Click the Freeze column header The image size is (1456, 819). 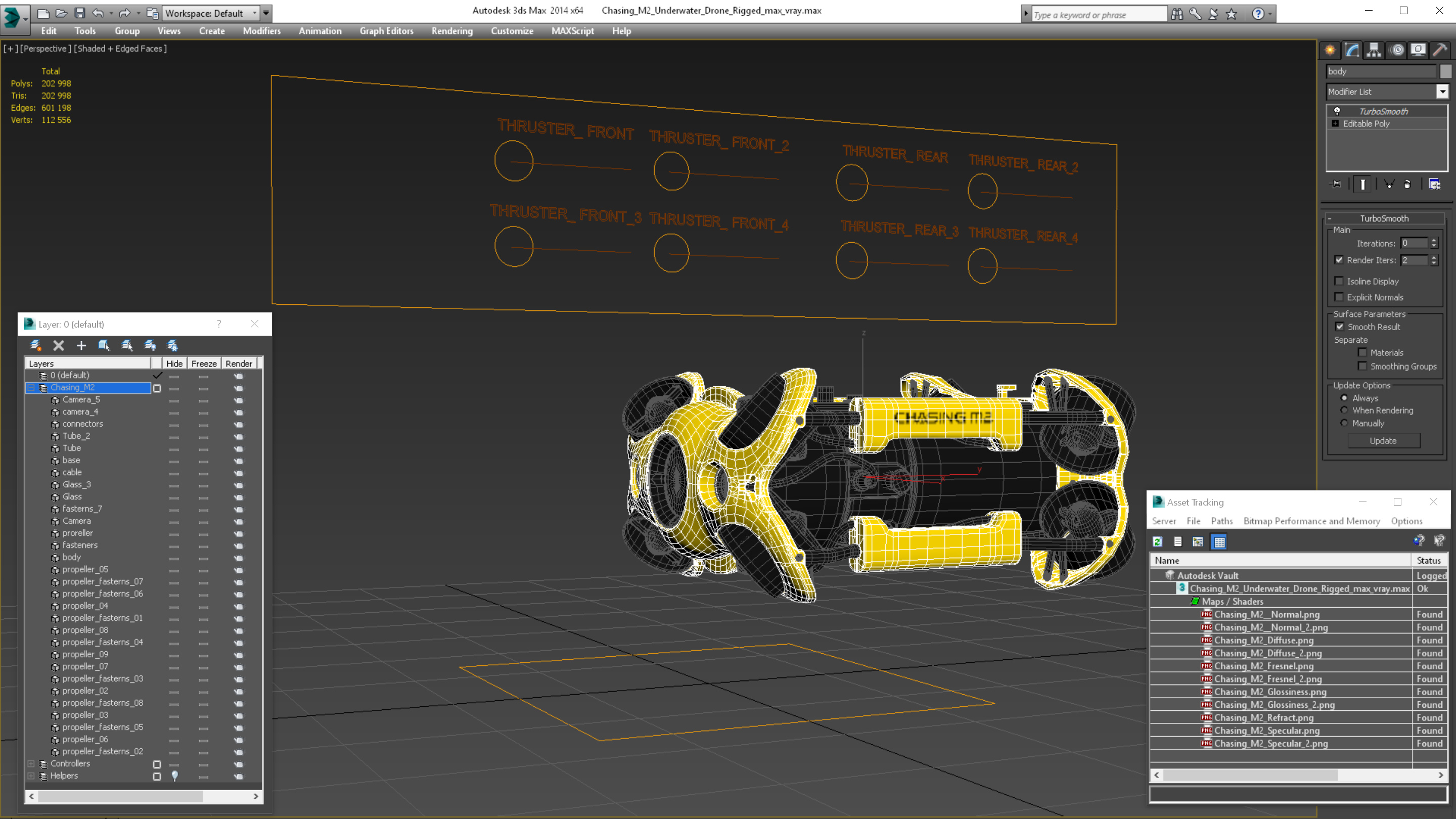pyautogui.click(x=203, y=363)
